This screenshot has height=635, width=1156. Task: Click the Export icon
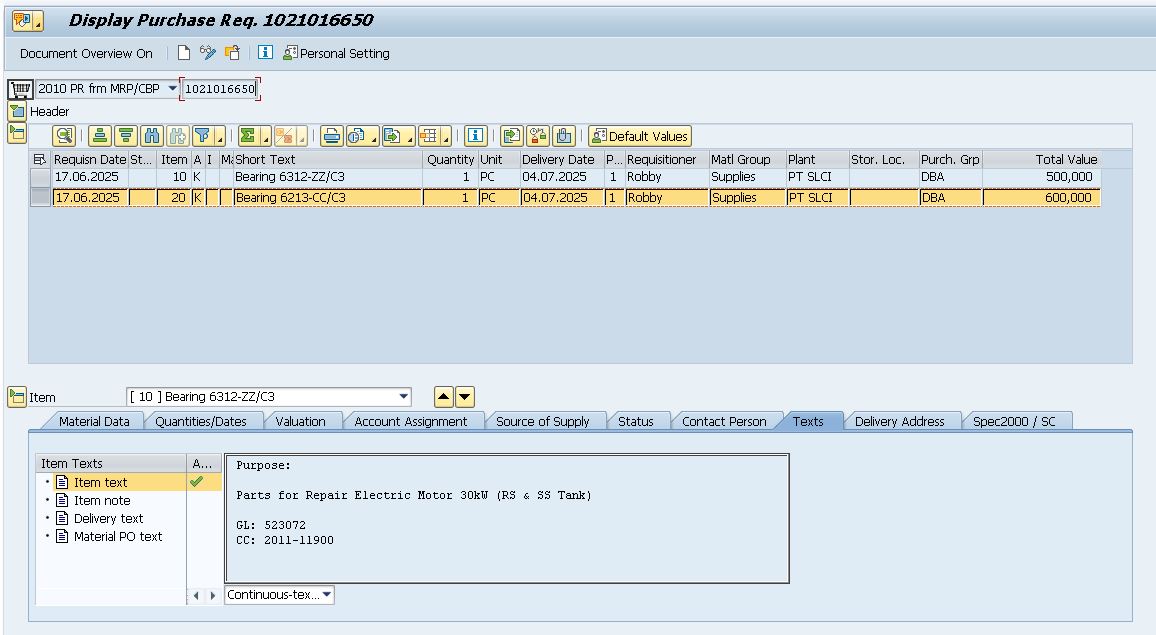pyautogui.click(x=392, y=136)
